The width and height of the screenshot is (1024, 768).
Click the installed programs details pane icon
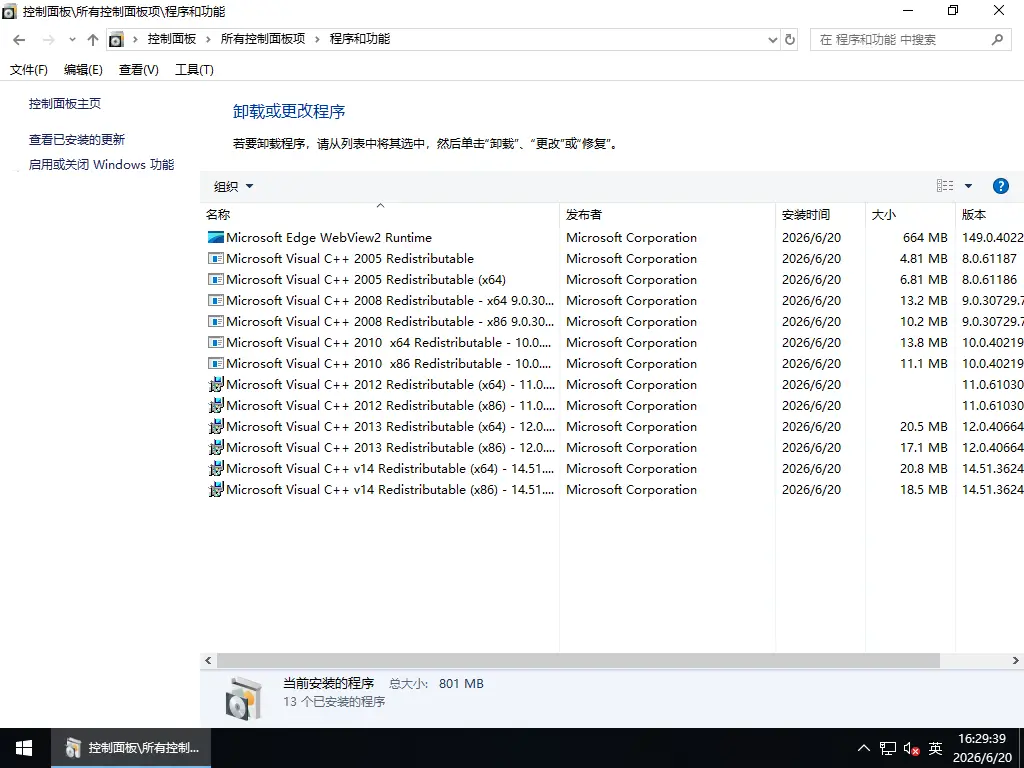point(244,698)
